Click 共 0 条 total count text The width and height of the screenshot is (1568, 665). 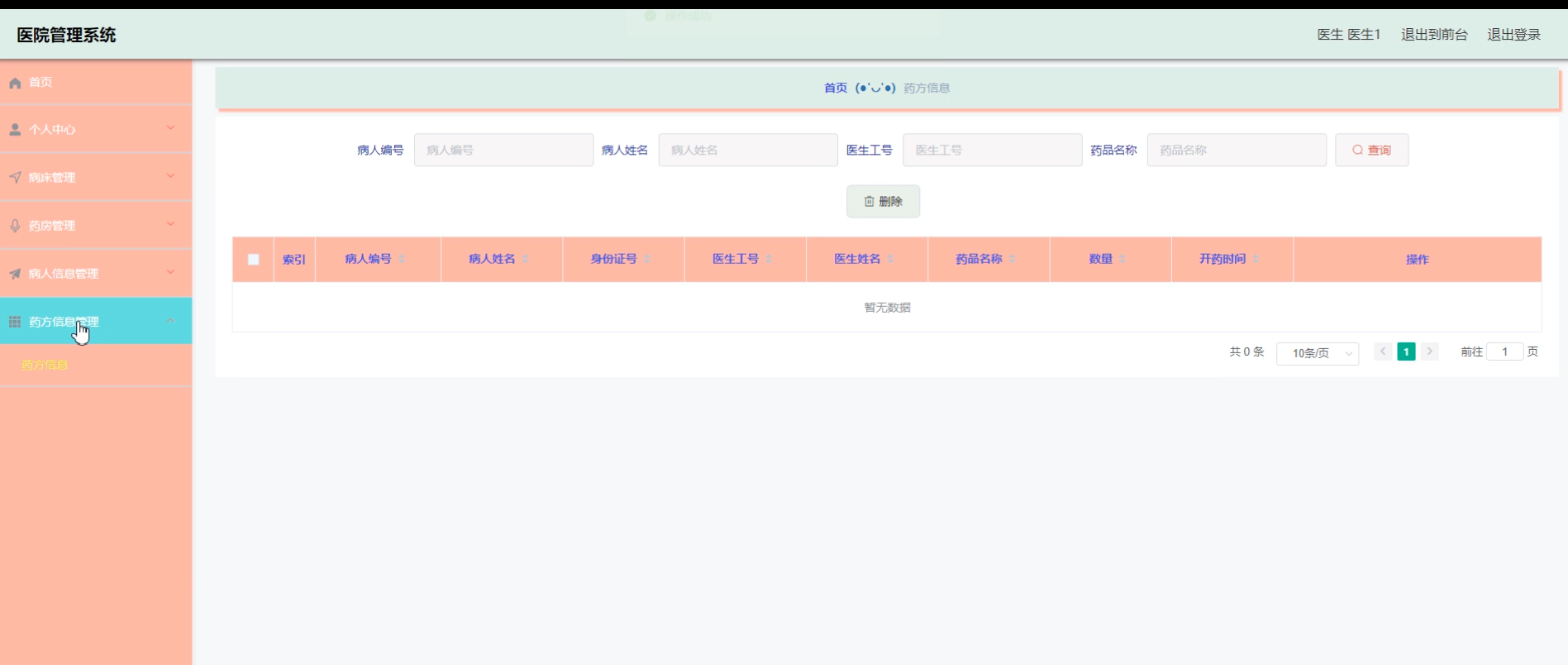coord(1246,352)
